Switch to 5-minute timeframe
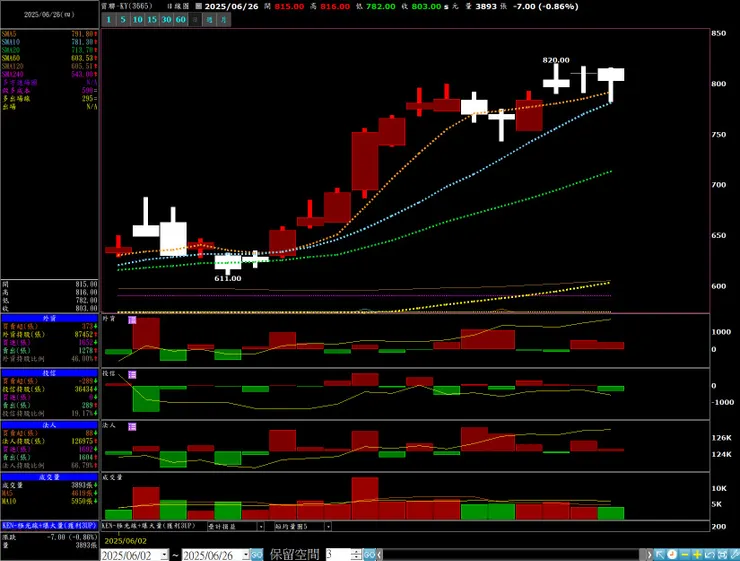The image size is (740, 561). tap(123, 19)
